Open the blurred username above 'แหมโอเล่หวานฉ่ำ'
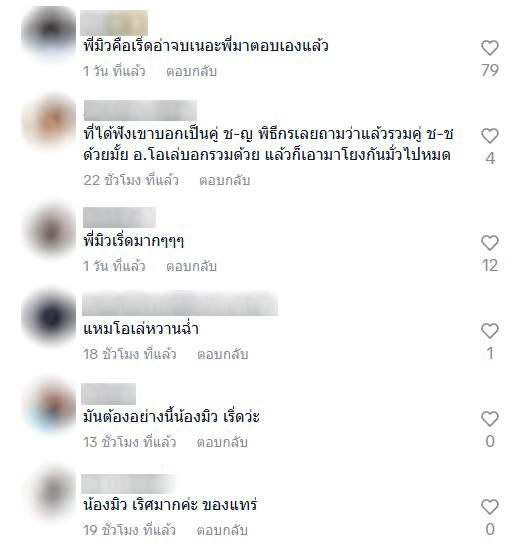This screenshot has width=529, height=553. tap(180, 303)
